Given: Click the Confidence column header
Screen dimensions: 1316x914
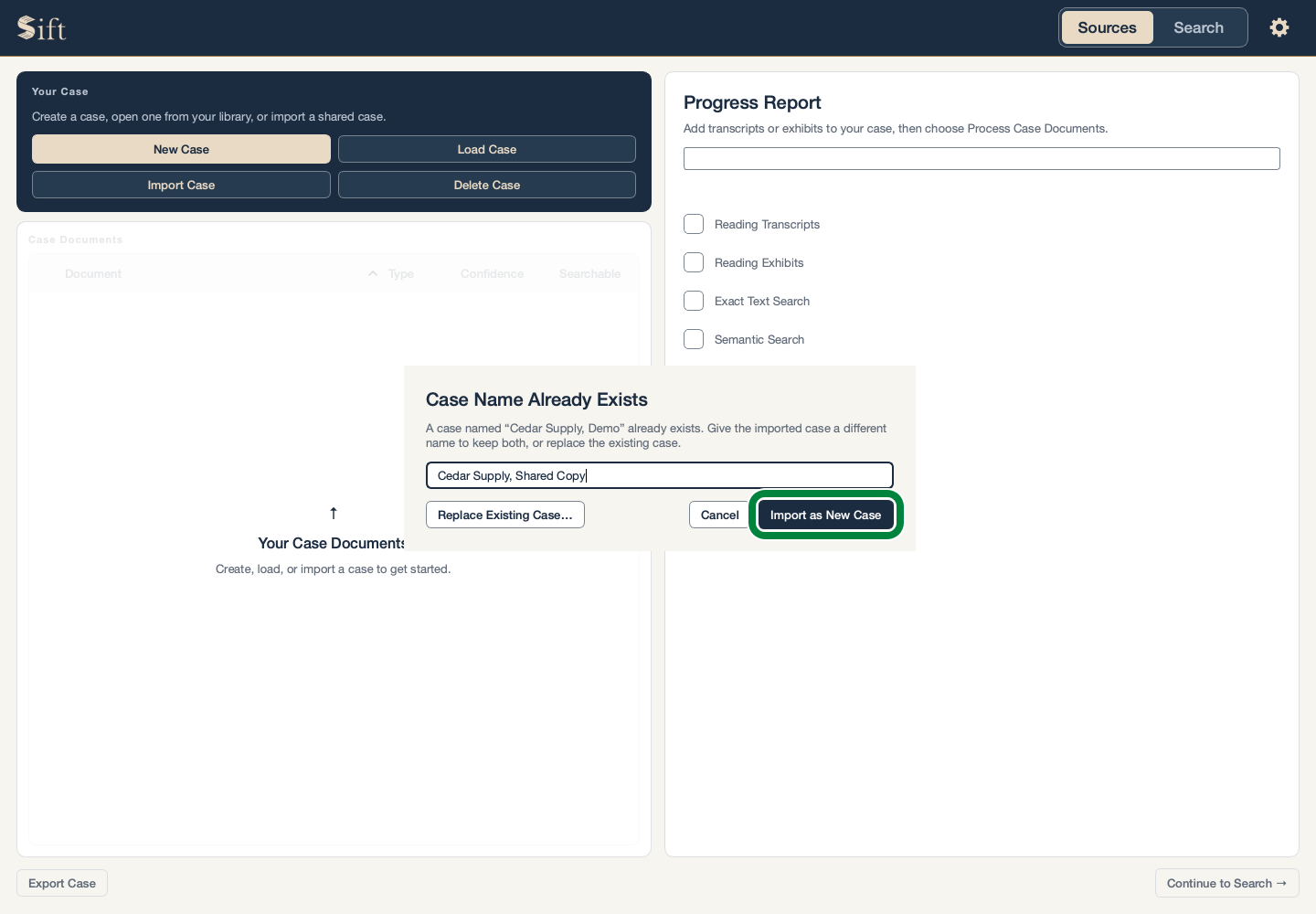Looking at the screenshot, I should 492,273.
